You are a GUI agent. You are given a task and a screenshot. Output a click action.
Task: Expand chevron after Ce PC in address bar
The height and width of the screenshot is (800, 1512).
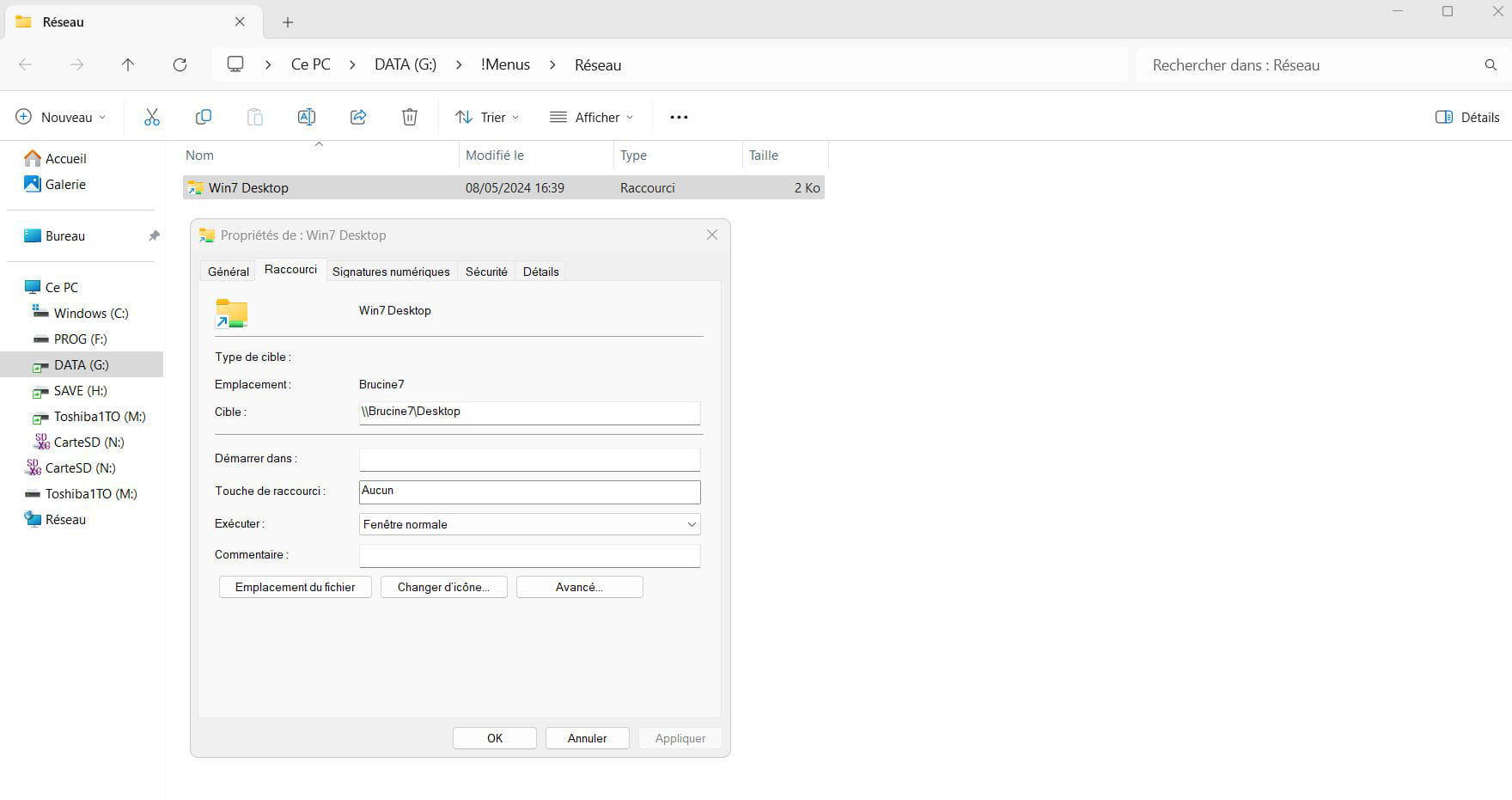coord(352,64)
